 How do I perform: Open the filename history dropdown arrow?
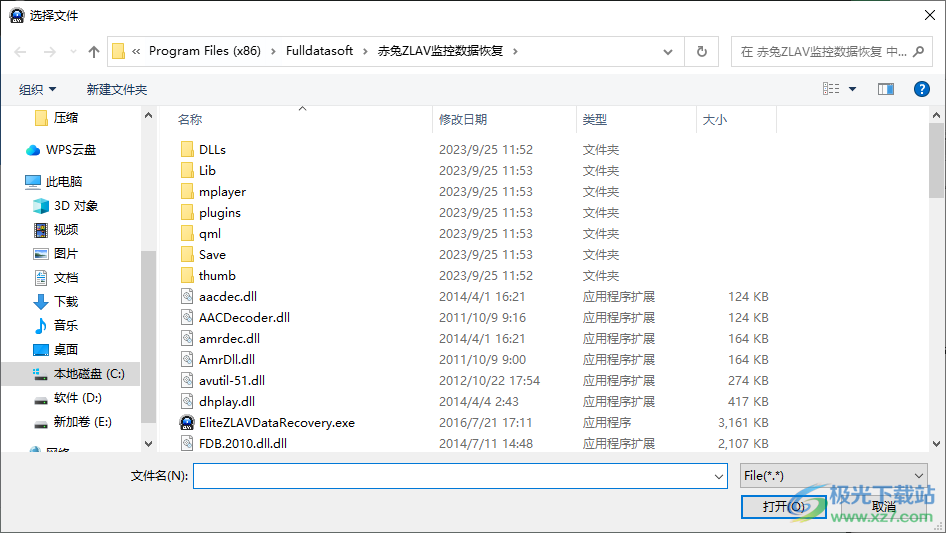pos(719,476)
